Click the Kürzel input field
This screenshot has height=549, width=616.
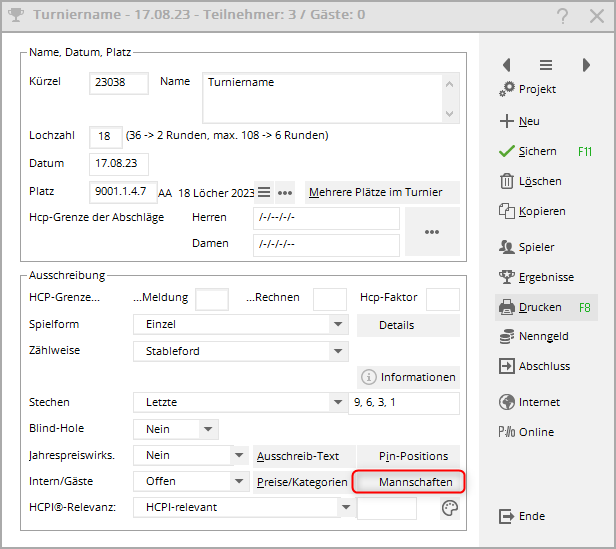click(x=118, y=83)
